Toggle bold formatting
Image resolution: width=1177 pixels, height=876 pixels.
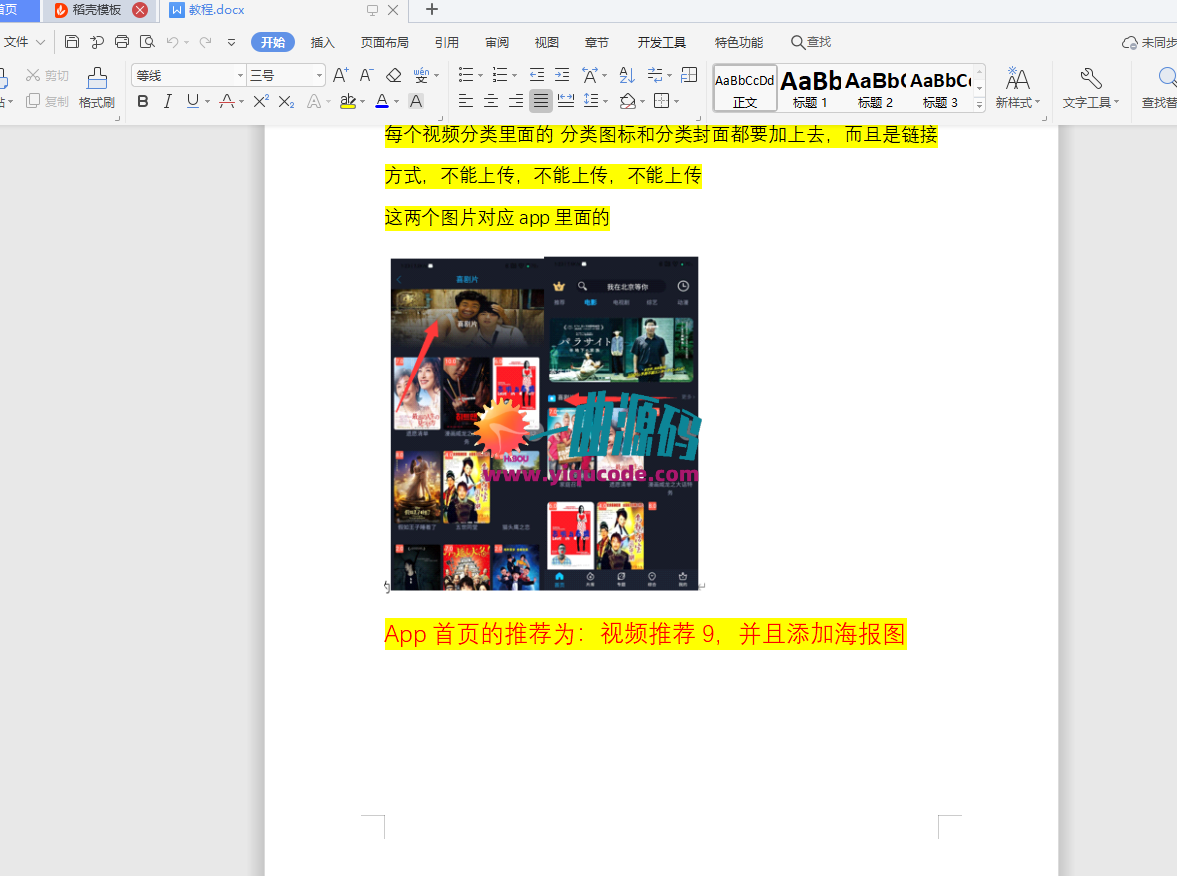pyautogui.click(x=143, y=101)
